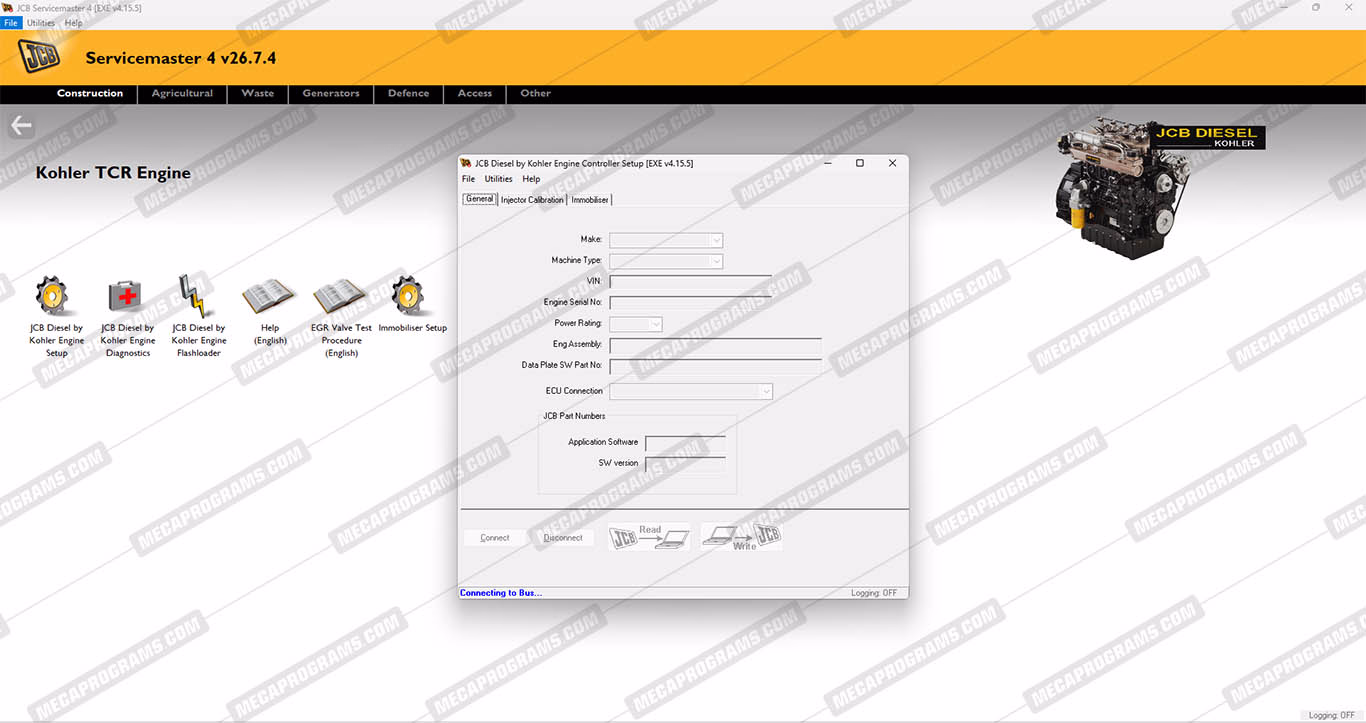
Task: Restore down the main Servicemaster window
Action: [x=1316, y=7]
